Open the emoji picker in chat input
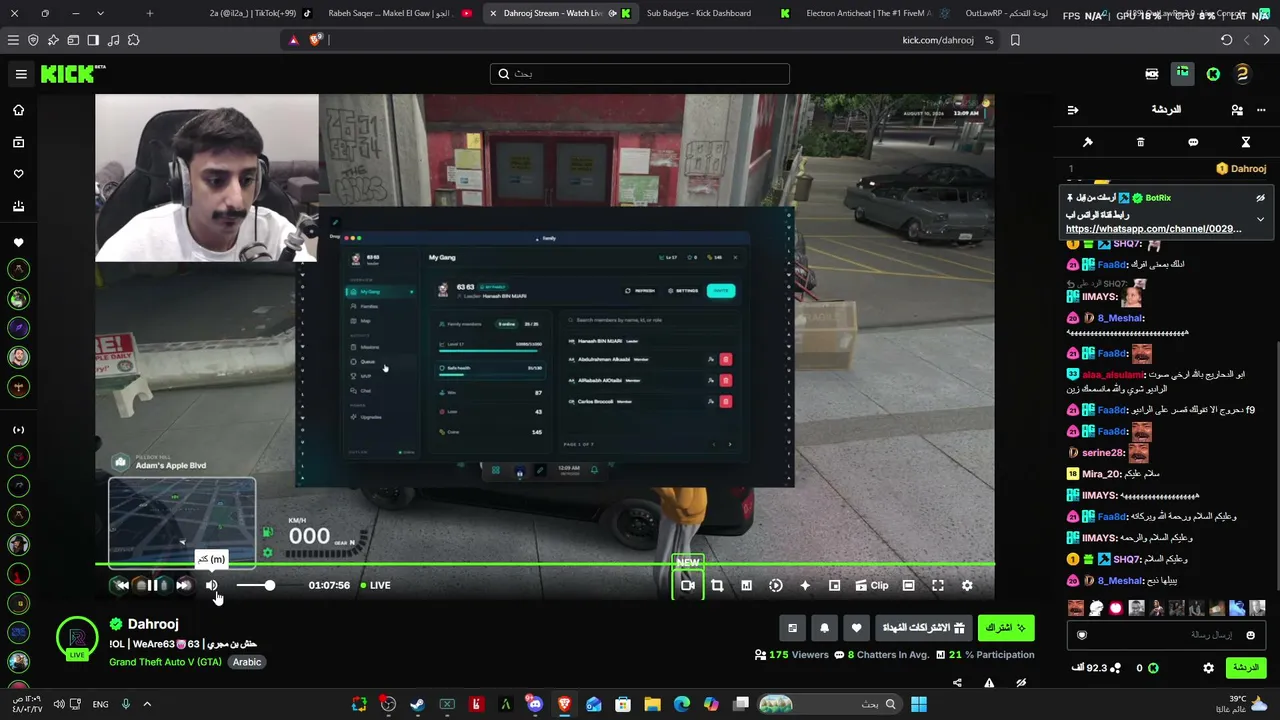This screenshot has height=720, width=1280. coord(1250,635)
